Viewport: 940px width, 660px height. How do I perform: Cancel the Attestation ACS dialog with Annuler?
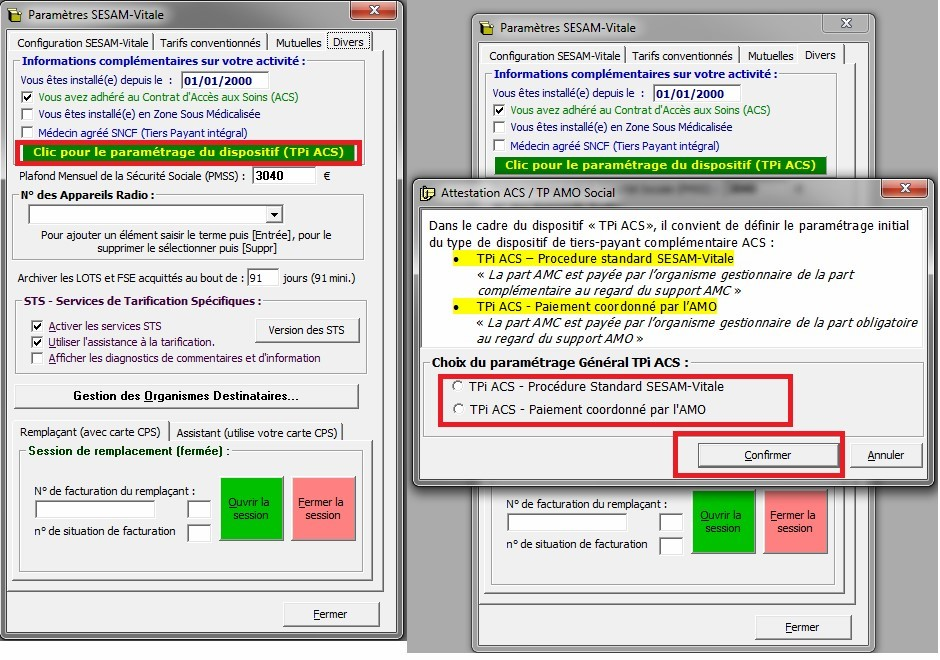coord(885,455)
